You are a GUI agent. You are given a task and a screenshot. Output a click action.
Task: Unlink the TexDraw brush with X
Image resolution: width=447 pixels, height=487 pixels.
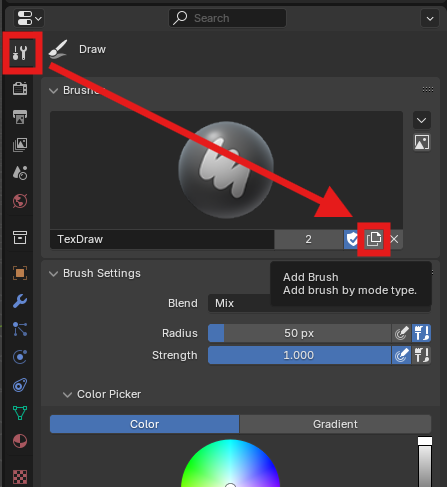[x=394, y=239]
